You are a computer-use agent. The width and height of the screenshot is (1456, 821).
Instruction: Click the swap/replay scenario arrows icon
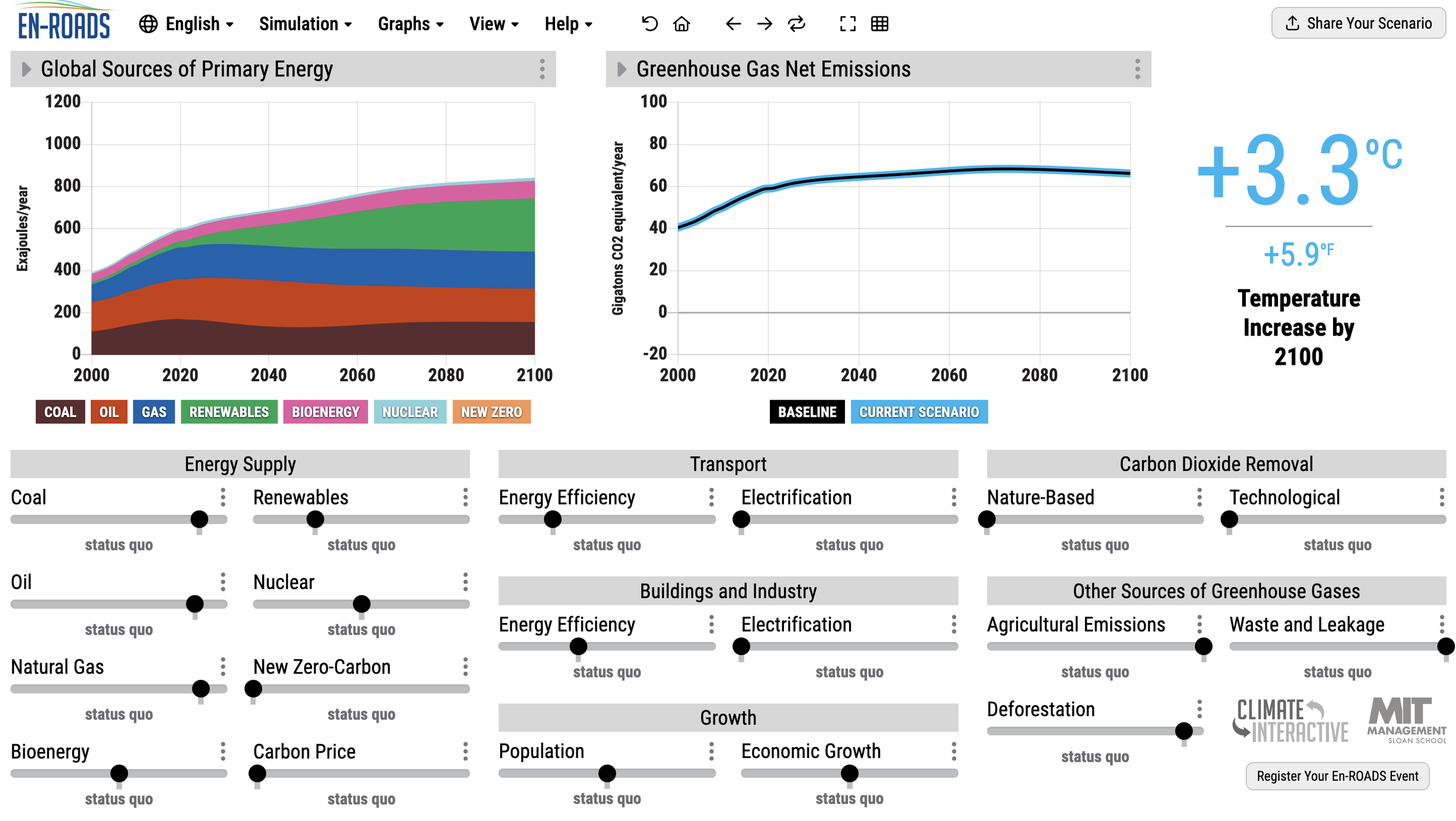796,24
